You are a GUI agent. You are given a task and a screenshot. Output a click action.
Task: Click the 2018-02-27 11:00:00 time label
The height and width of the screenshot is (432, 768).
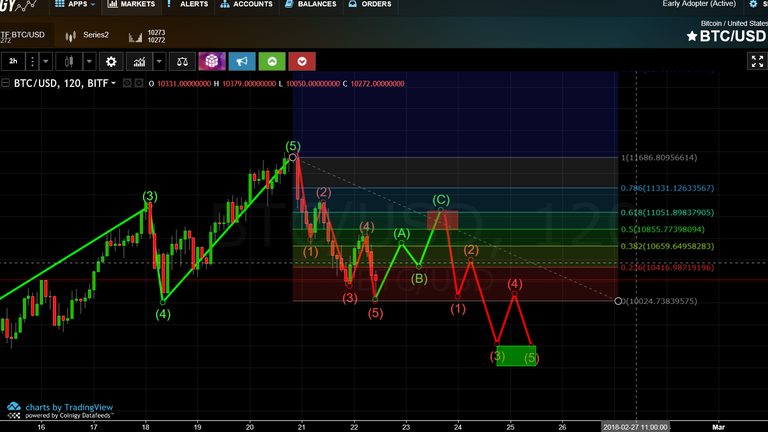[x=635, y=427]
